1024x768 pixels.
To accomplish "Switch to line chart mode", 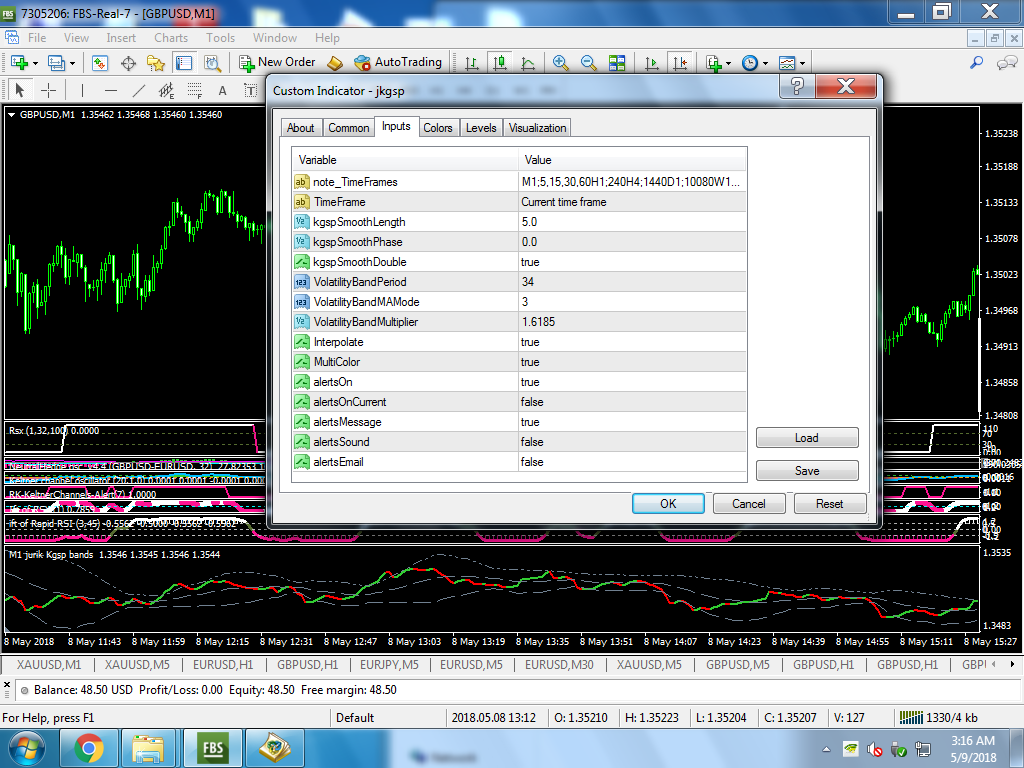I will (x=528, y=63).
